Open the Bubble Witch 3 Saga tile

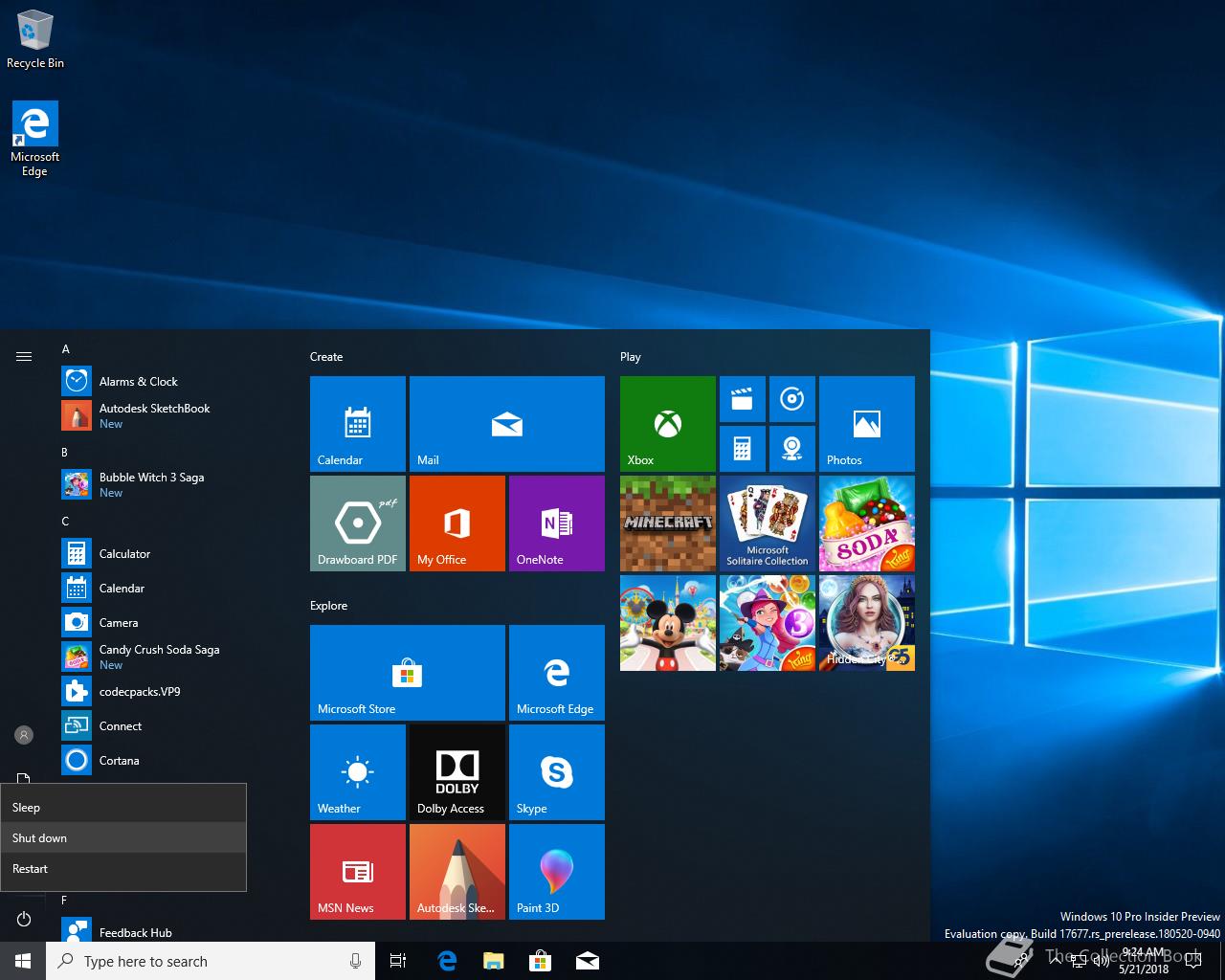pos(768,623)
